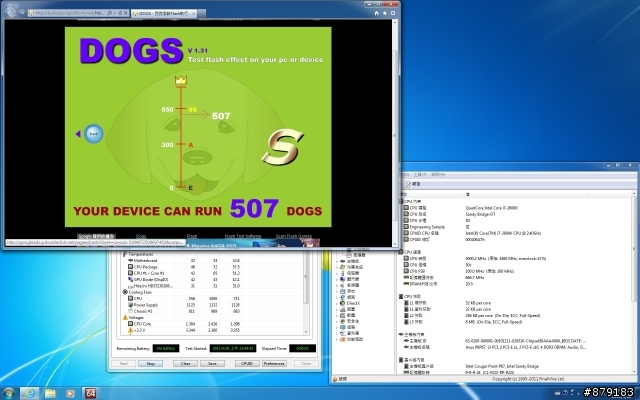Open the Windows Start menu orb
Viewport: 640px width, 400px height.
pos(8,393)
